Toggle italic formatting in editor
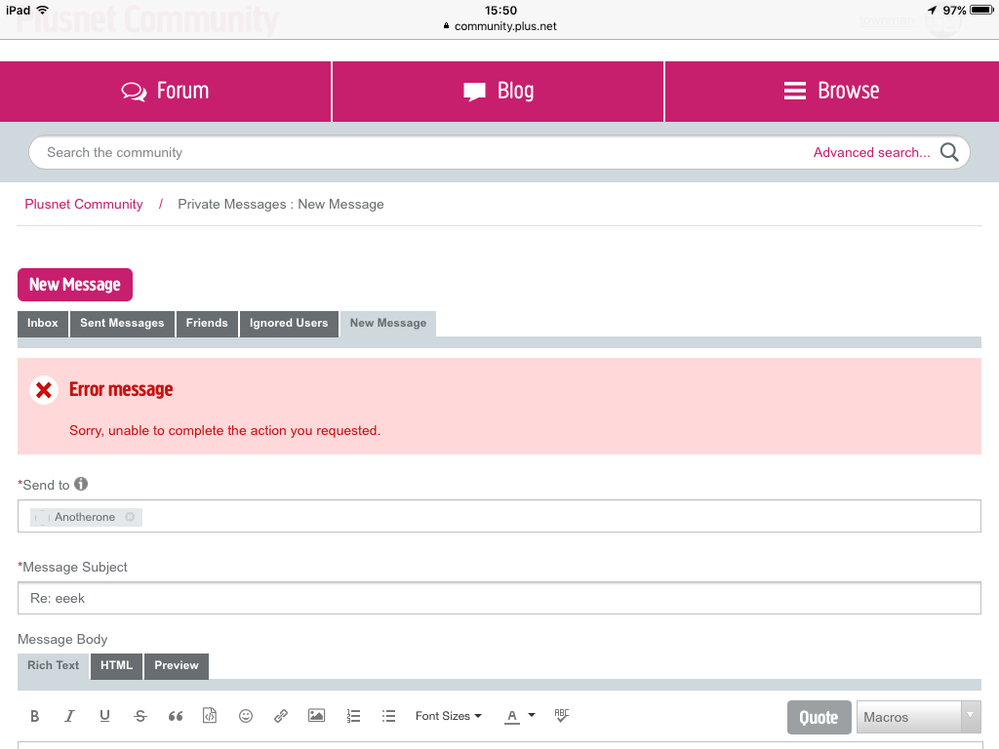999x749 pixels. [x=69, y=716]
